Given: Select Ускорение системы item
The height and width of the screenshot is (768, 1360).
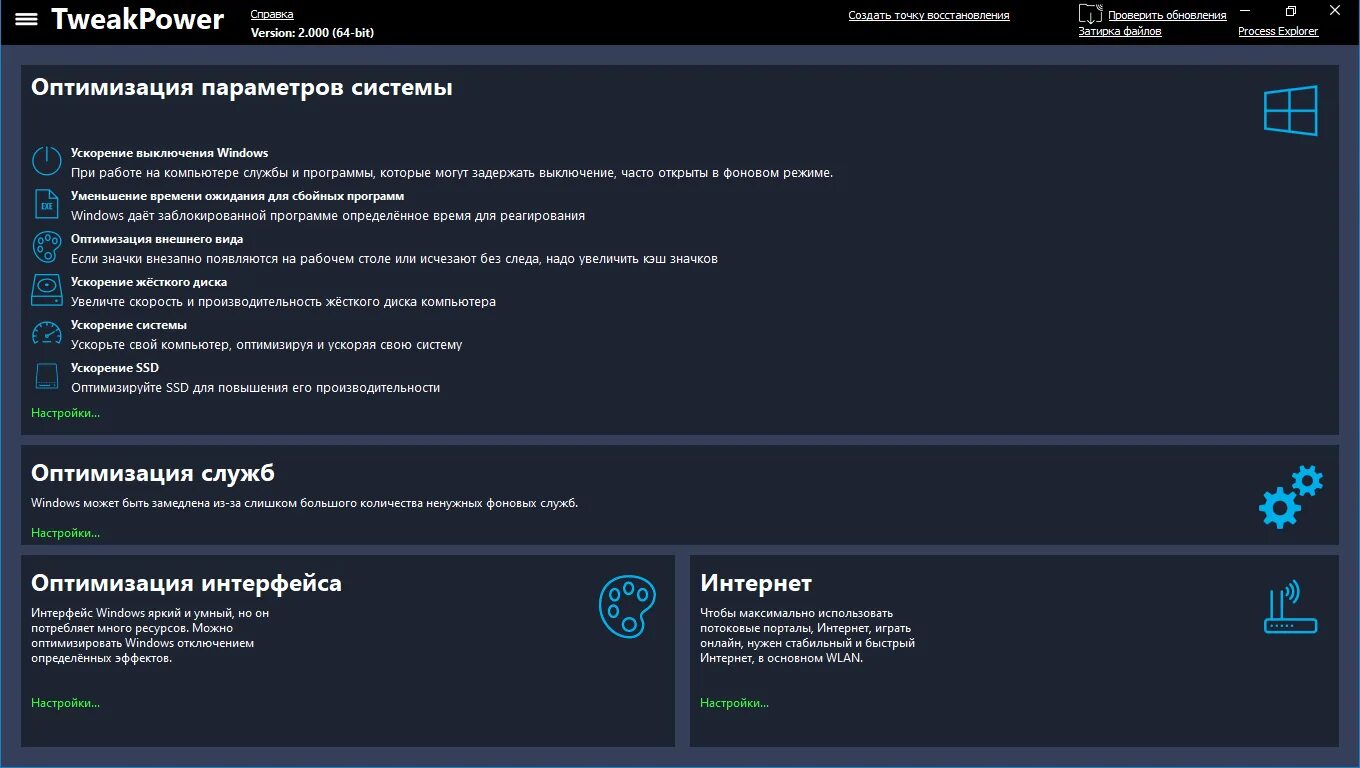Looking at the screenshot, I should click(x=129, y=325).
